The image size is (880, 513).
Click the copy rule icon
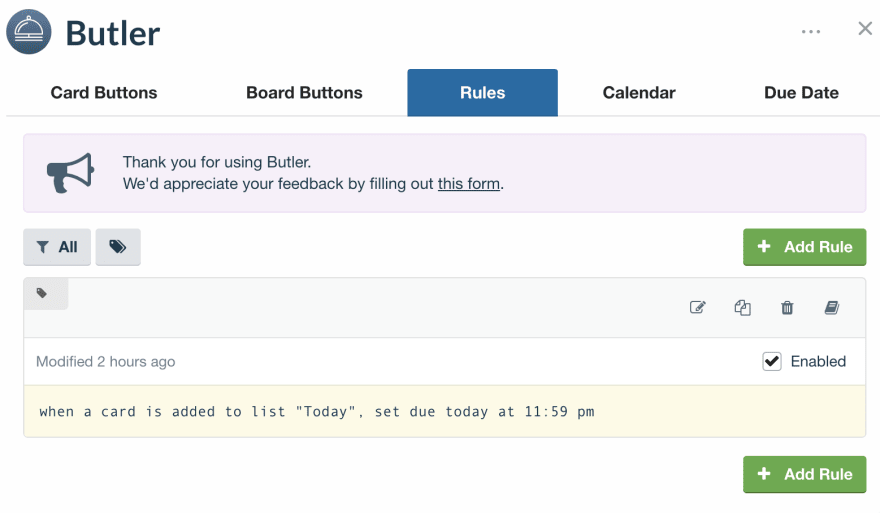coord(742,308)
